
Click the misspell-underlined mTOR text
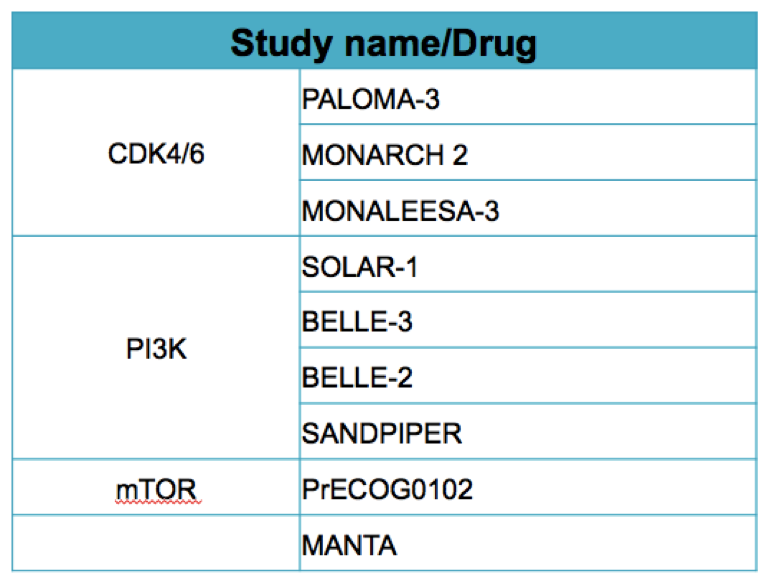[x=156, y=491]
